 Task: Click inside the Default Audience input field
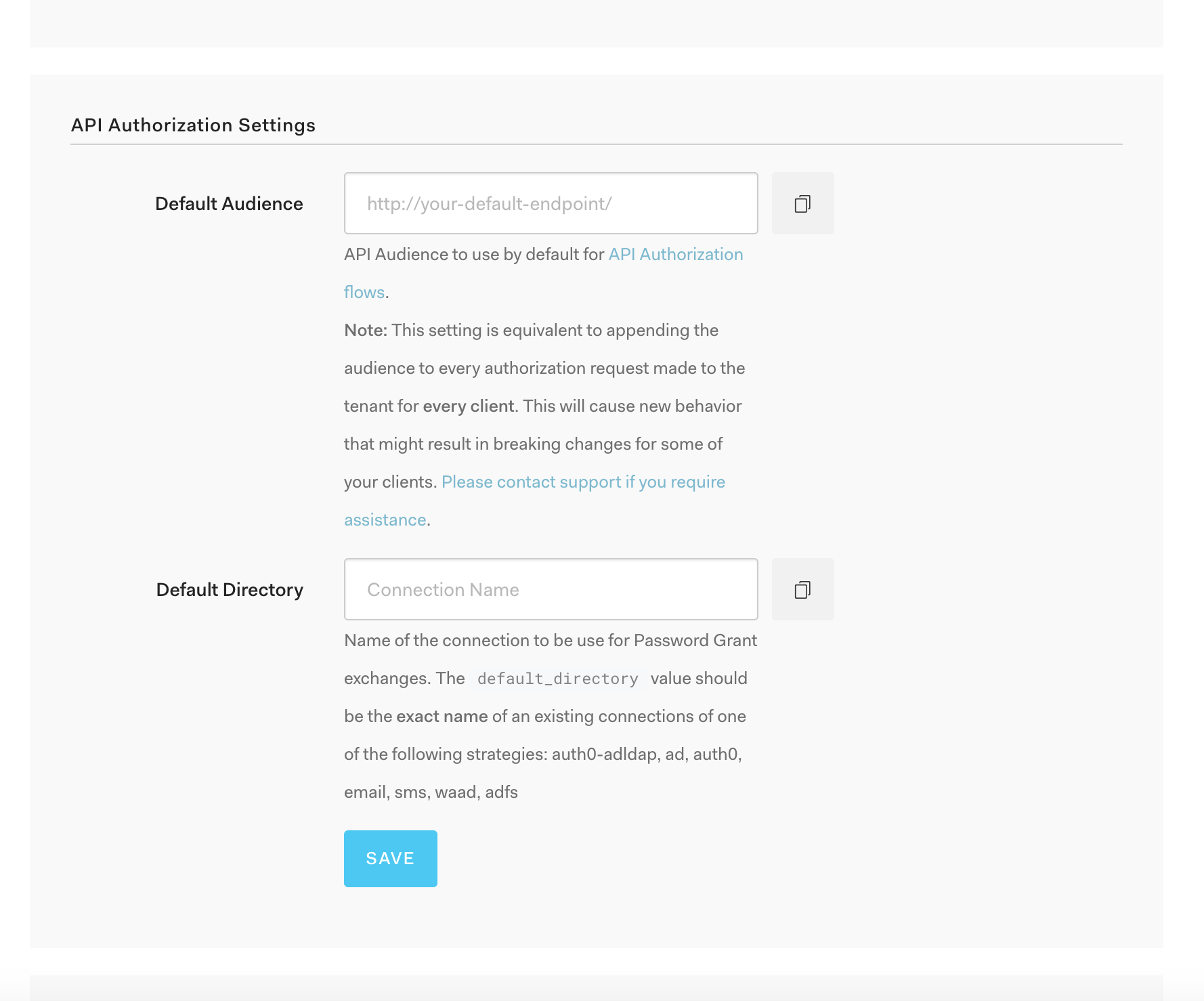coord(551,203)
